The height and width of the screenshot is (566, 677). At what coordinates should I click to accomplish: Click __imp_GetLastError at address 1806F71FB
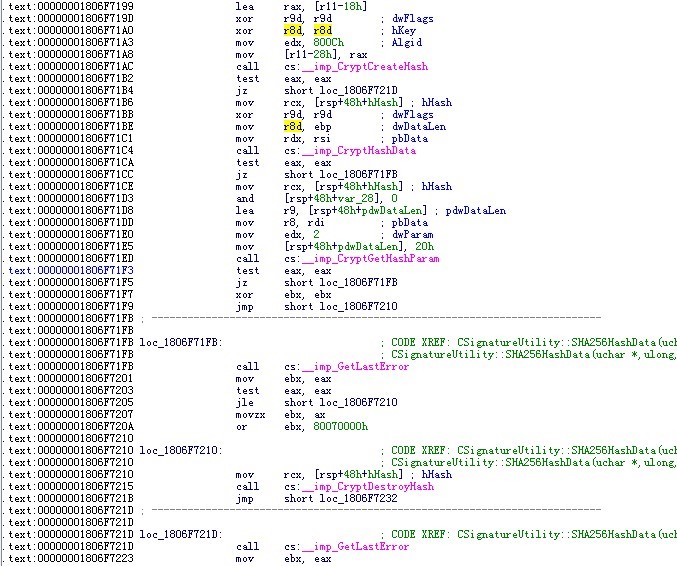pyautogui.click(x=355, y=367)
